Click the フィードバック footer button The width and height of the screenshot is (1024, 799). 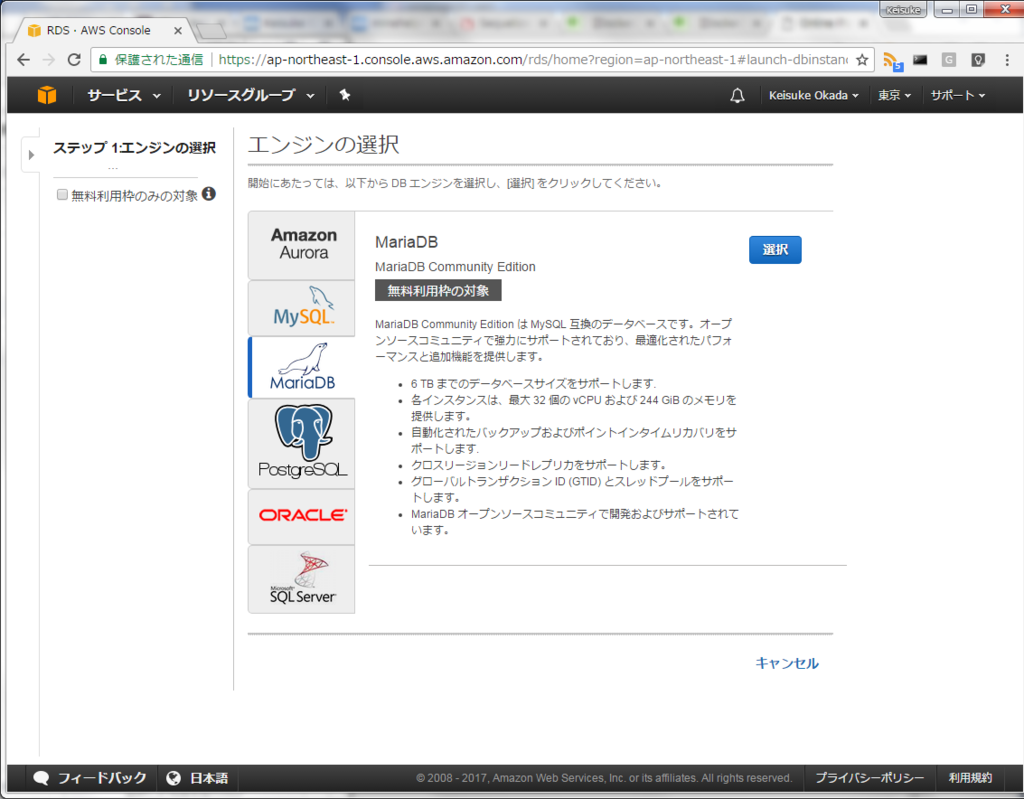[90, 777]
